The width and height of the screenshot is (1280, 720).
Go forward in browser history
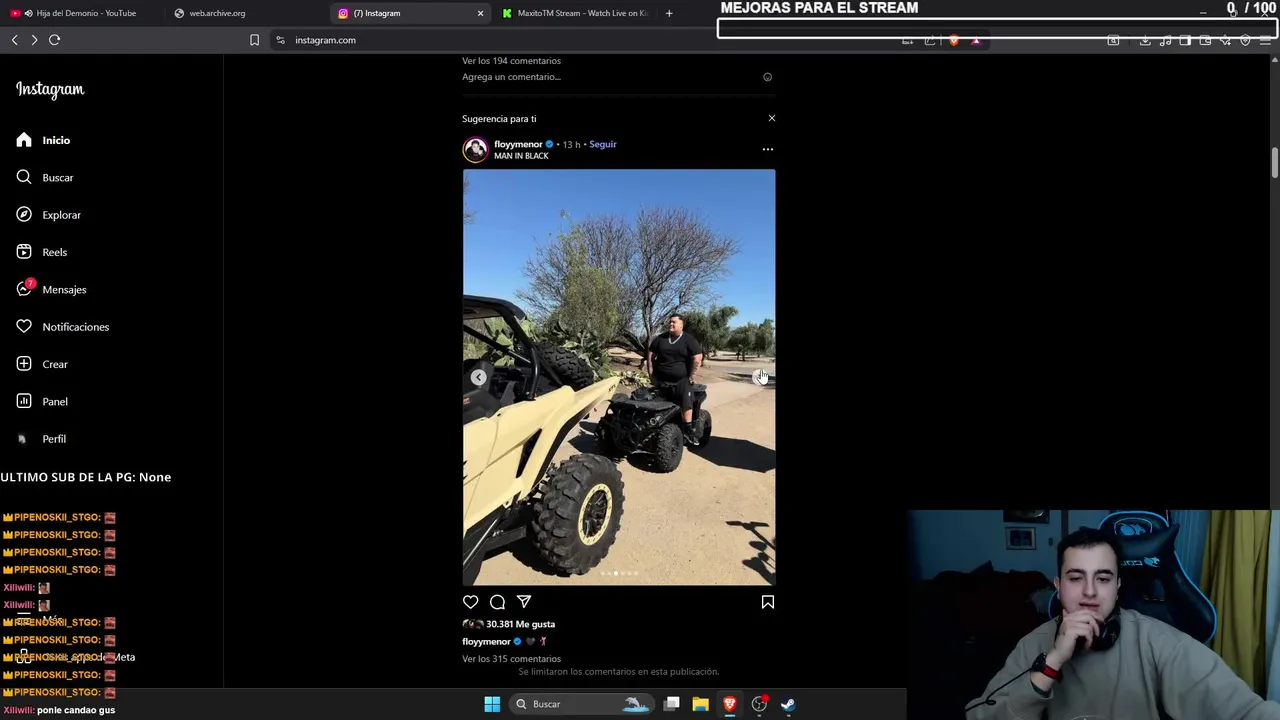[34, 40]
